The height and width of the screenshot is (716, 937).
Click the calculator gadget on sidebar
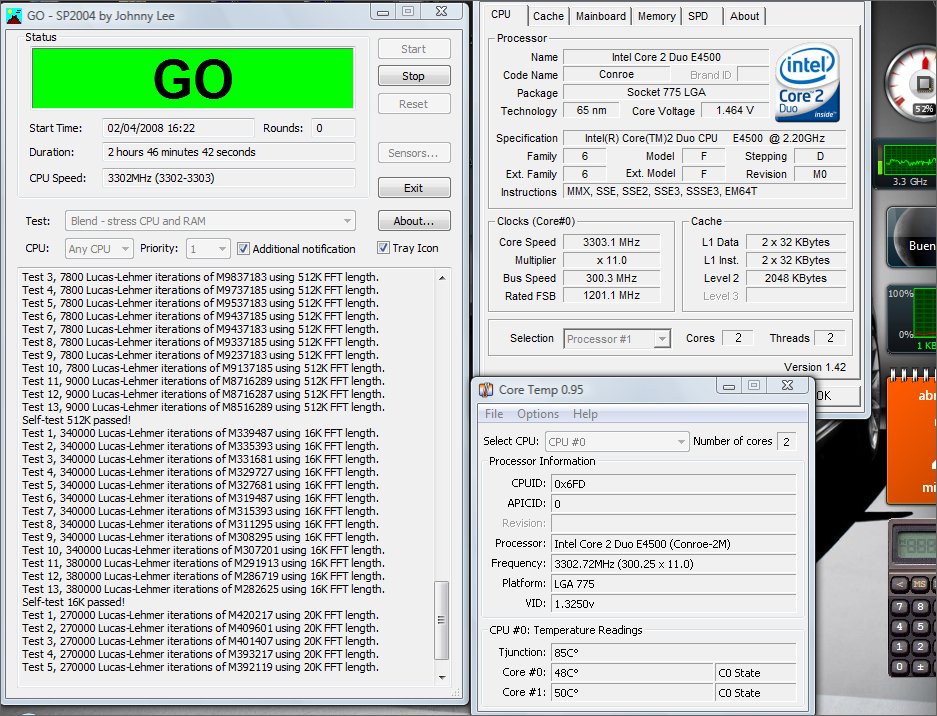click(x=913, y=599)
